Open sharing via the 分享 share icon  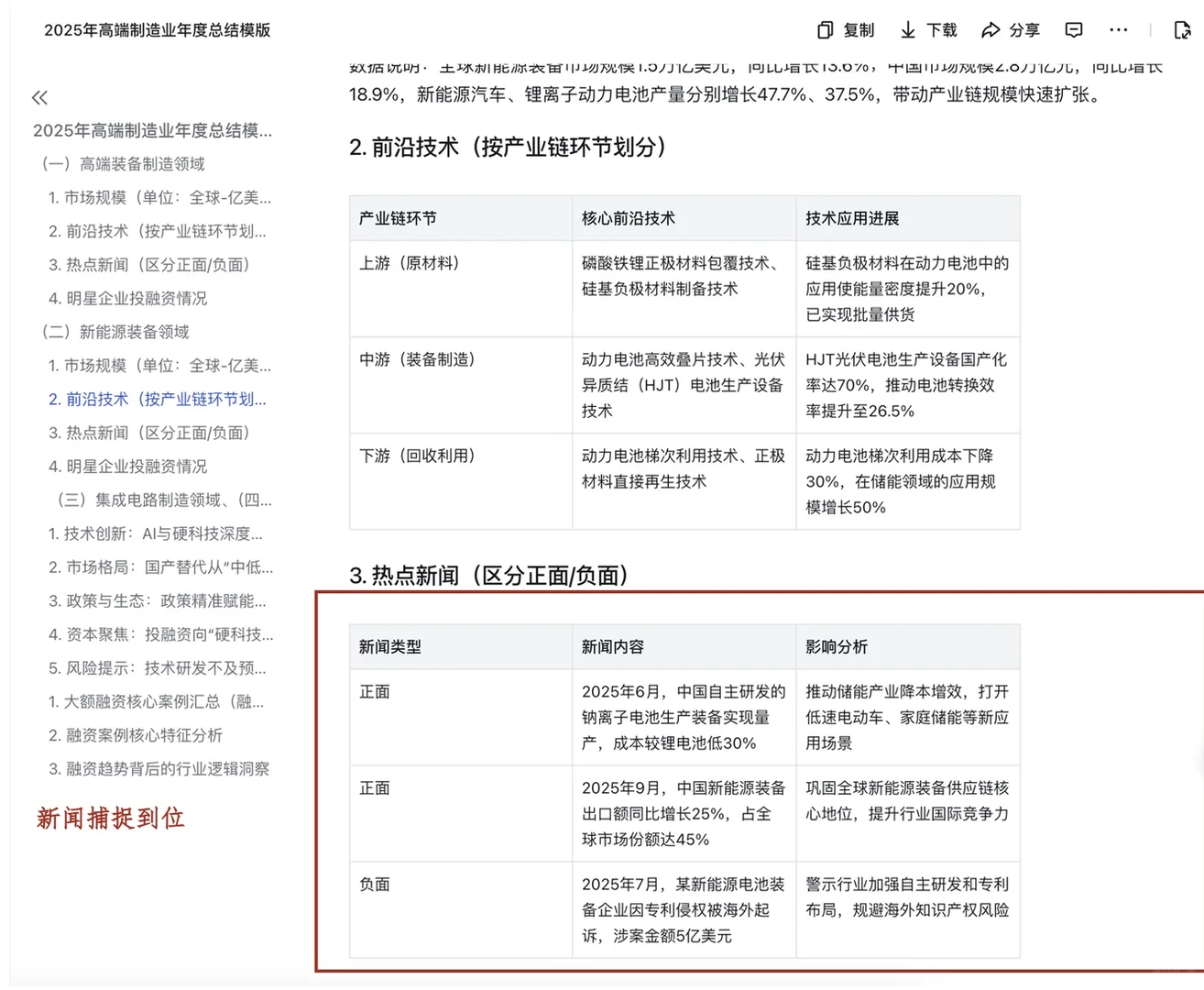coord(1011,30)
